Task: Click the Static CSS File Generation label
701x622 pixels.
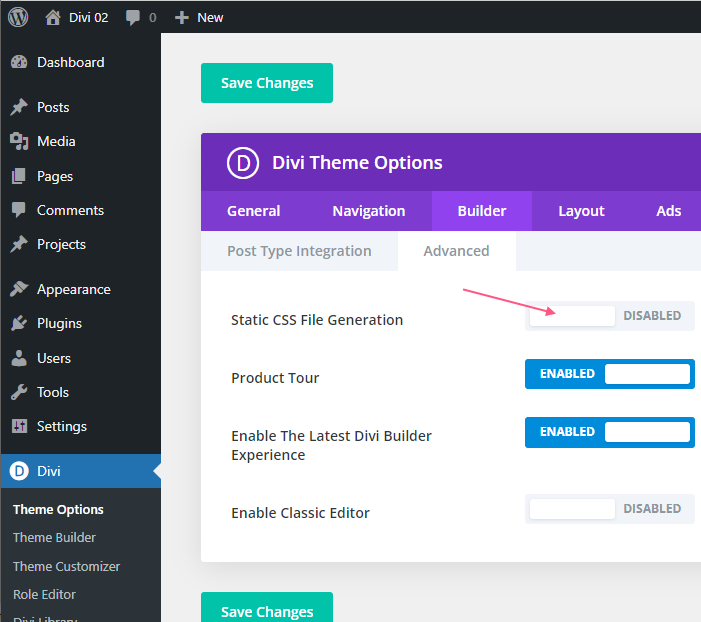Action: [x=317, y=320]
